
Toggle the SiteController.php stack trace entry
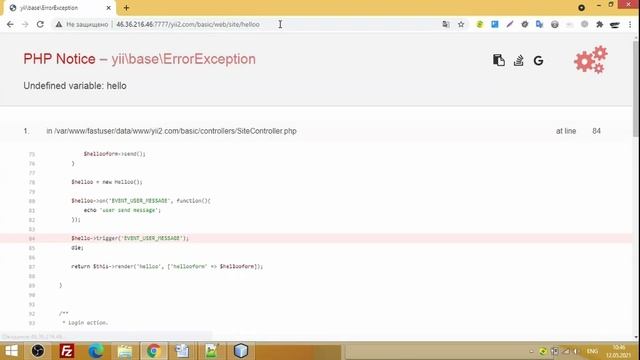pyautogui.click(x=316, y=131)
